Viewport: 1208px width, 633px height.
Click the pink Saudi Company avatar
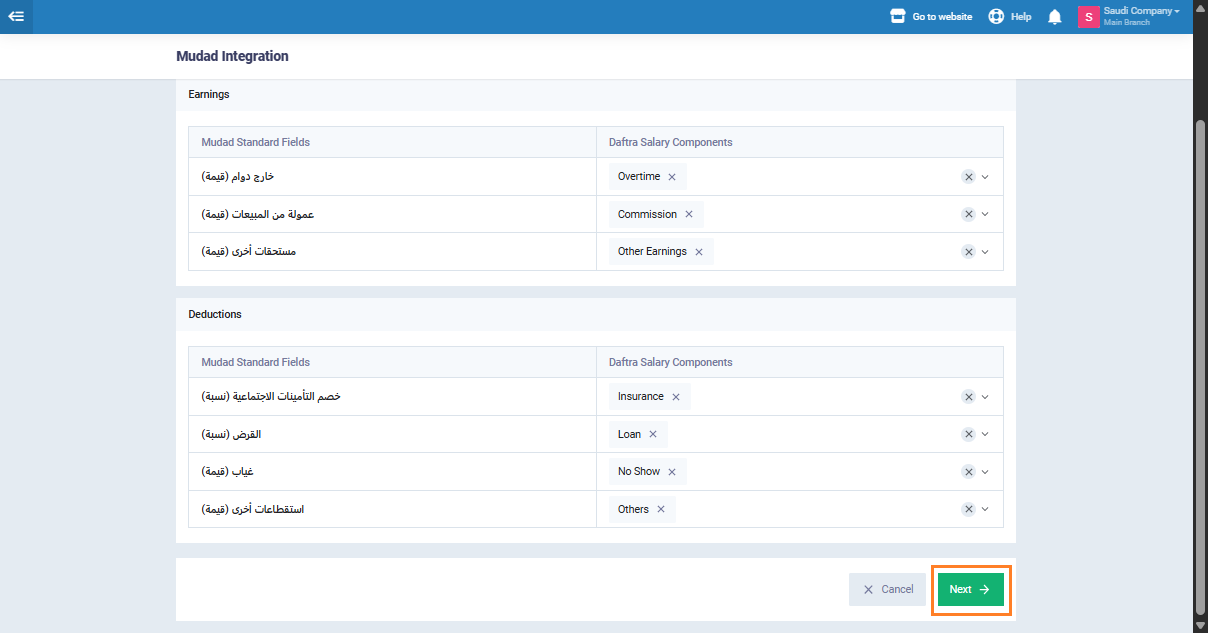[x=1088, y=17]
